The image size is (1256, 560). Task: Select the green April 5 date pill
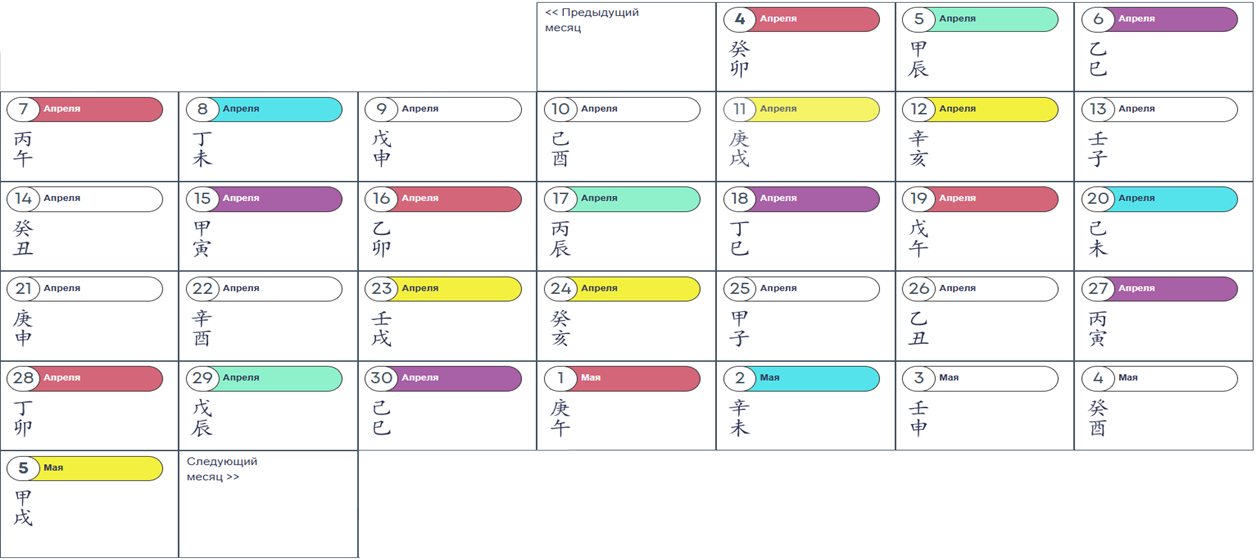tap(980, 19)
